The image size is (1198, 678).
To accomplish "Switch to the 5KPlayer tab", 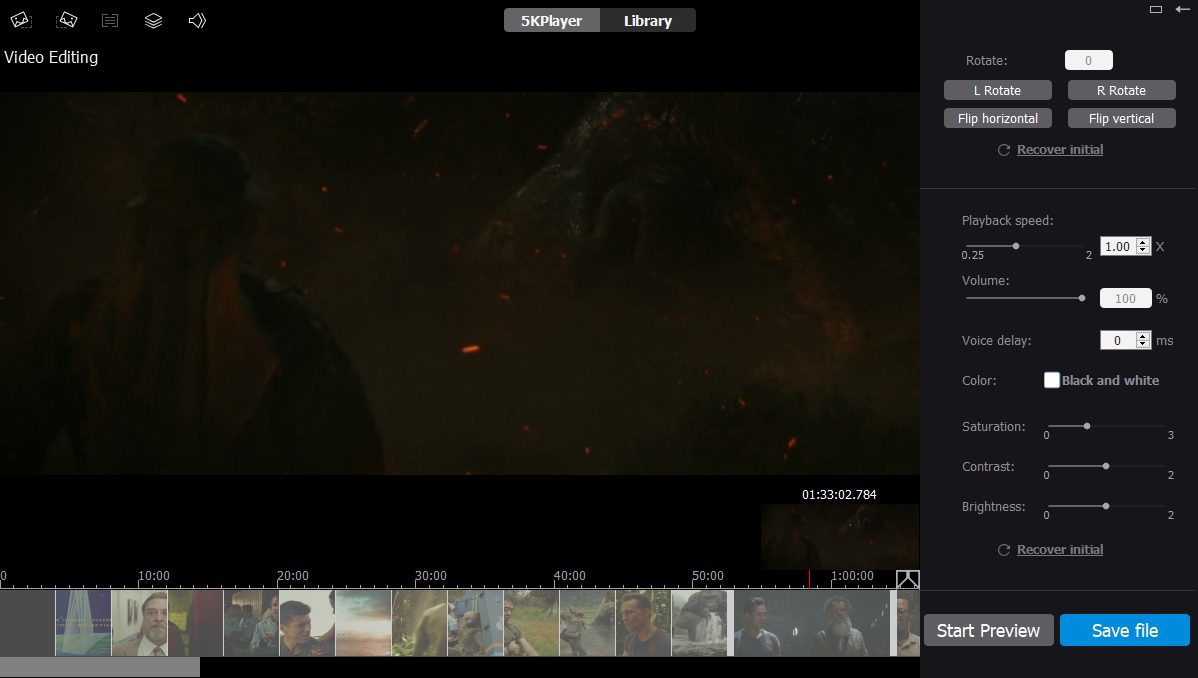I will pyautogui.click(x=551, y=21).
